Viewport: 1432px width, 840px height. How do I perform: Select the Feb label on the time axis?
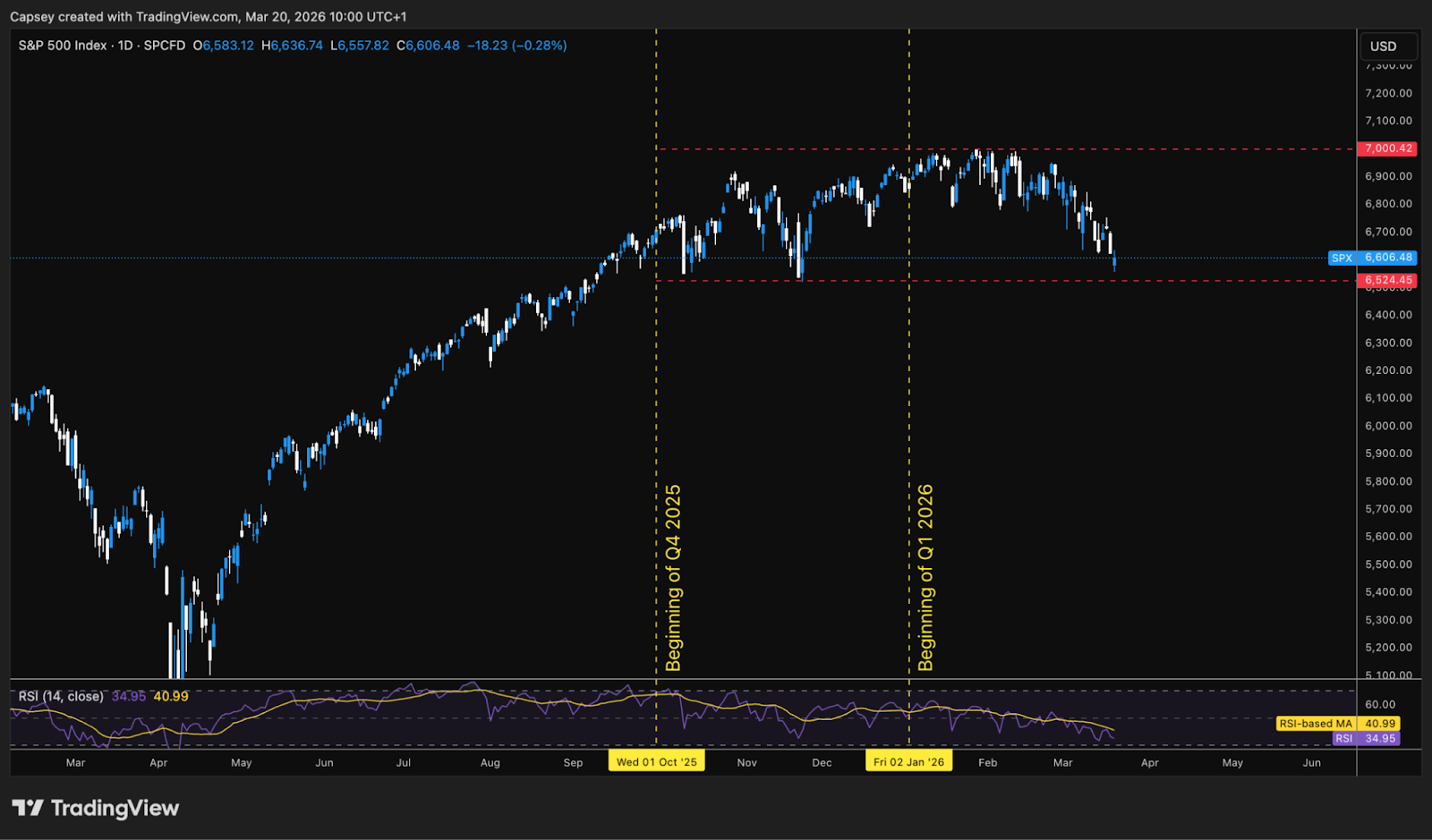[x=987, y=763]
